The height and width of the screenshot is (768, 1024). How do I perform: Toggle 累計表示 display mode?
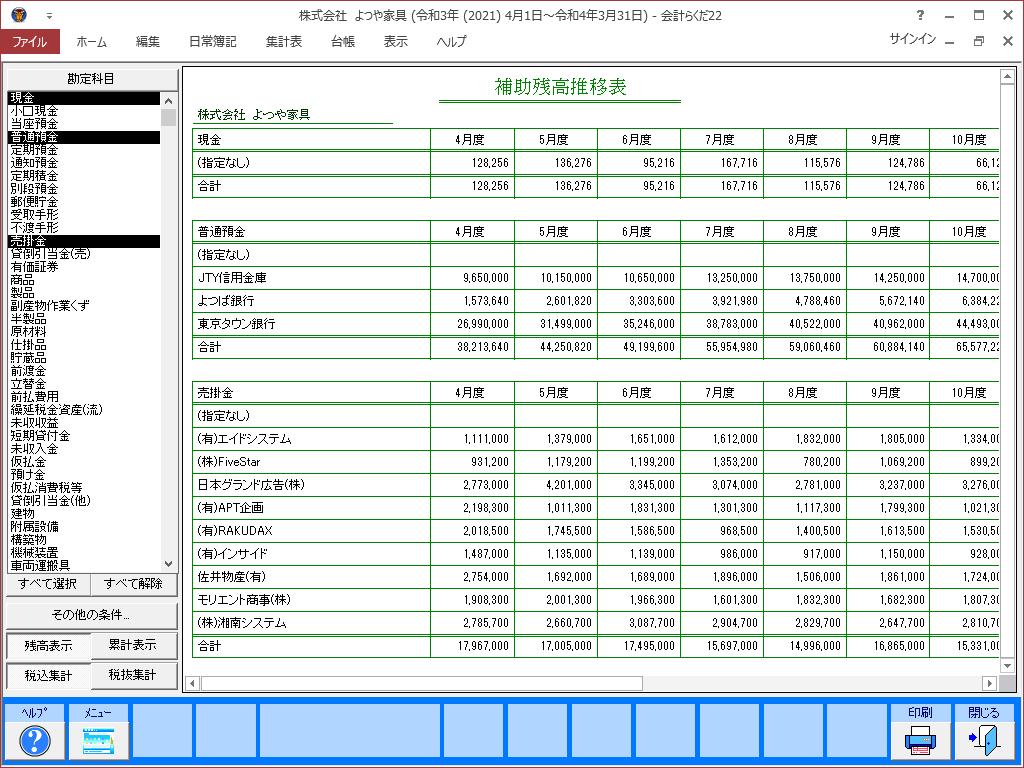point(133,645)
